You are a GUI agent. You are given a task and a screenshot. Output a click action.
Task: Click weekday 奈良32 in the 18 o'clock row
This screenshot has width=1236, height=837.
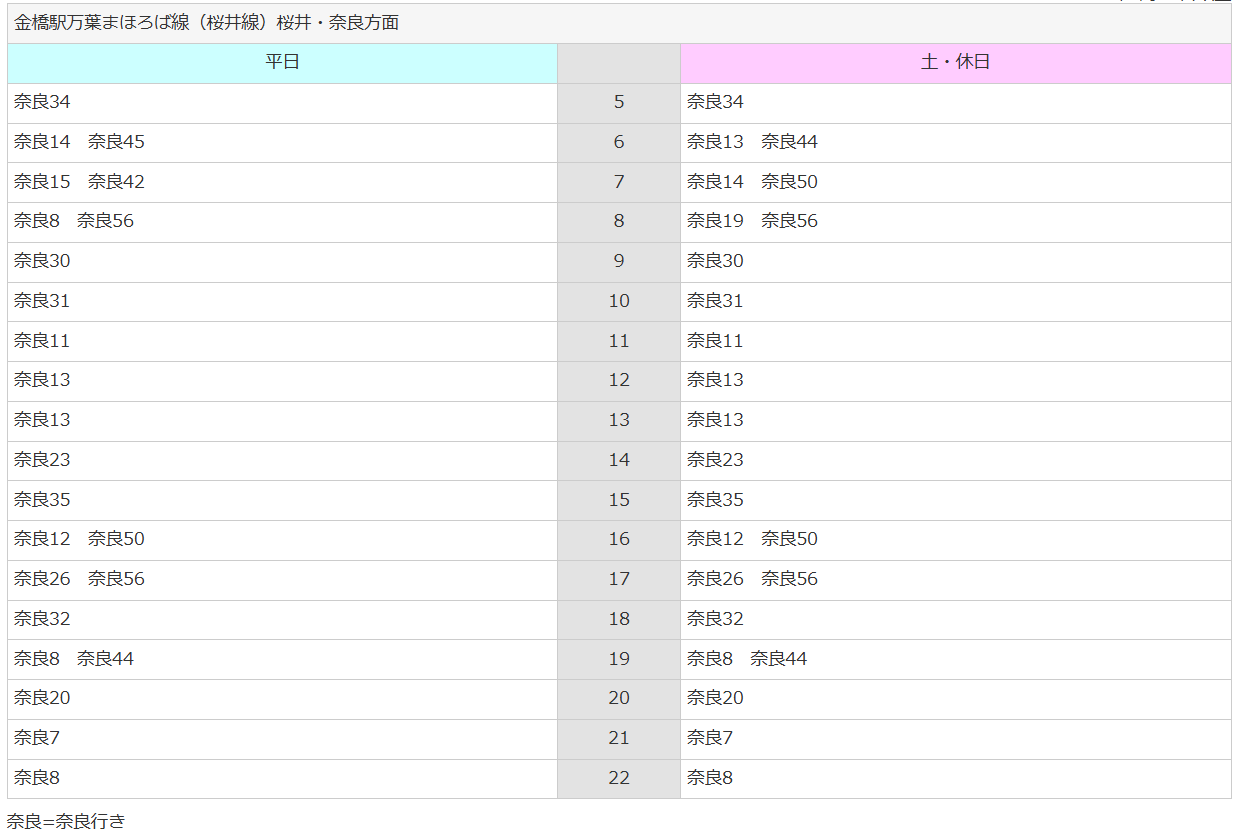tap(42, 619)
